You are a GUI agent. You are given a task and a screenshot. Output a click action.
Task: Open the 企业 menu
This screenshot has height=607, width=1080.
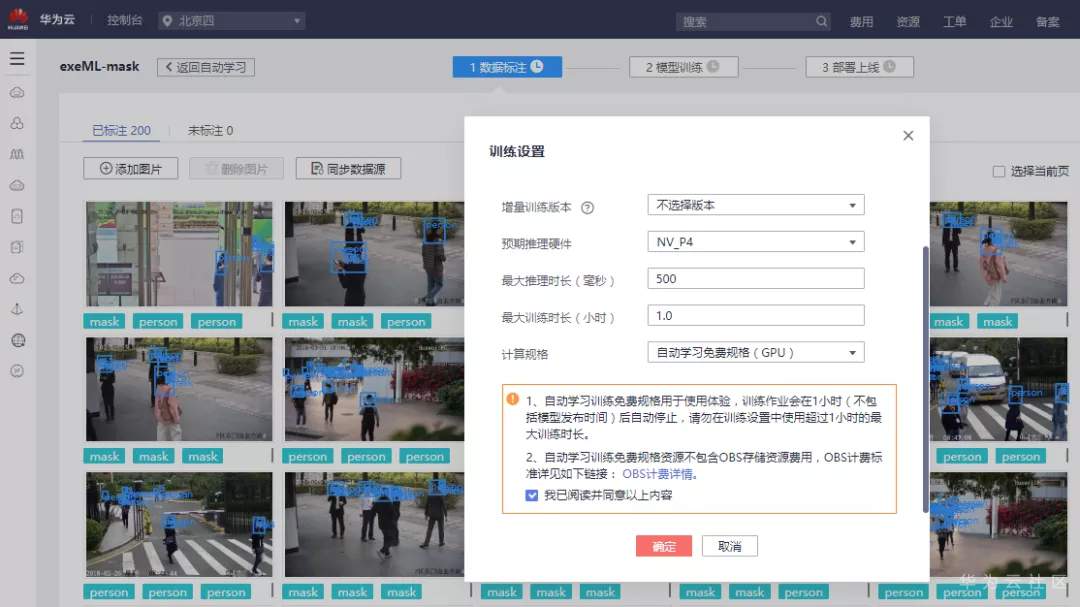[x=1001, y=21]
